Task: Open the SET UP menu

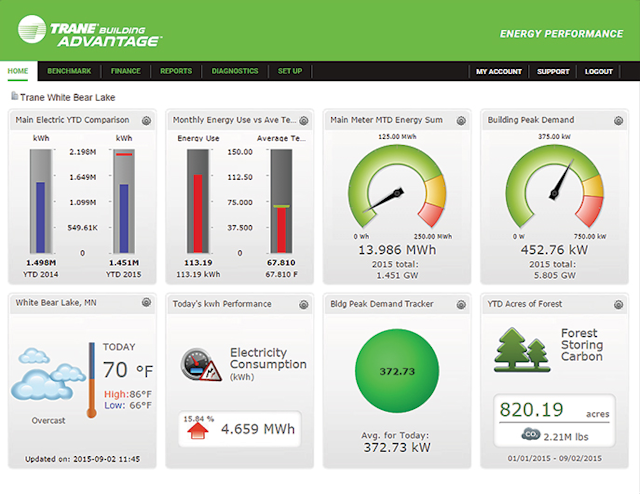Action: coord(290,71)
